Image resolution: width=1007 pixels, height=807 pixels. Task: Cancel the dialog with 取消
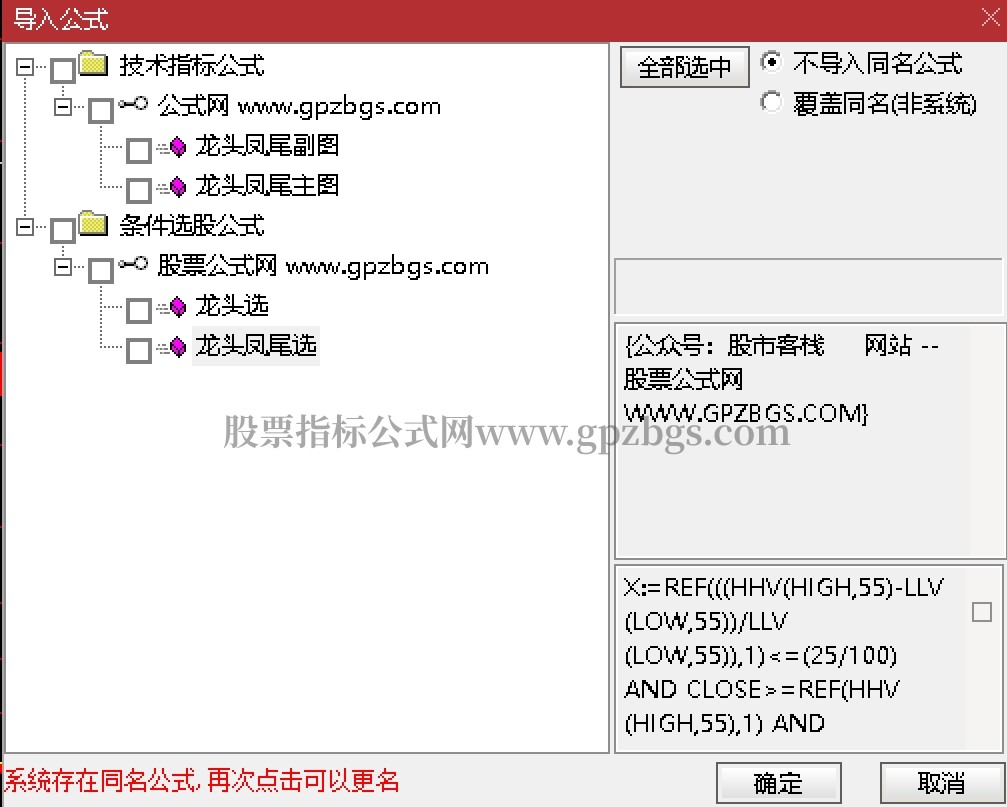[x=941, y=783]
